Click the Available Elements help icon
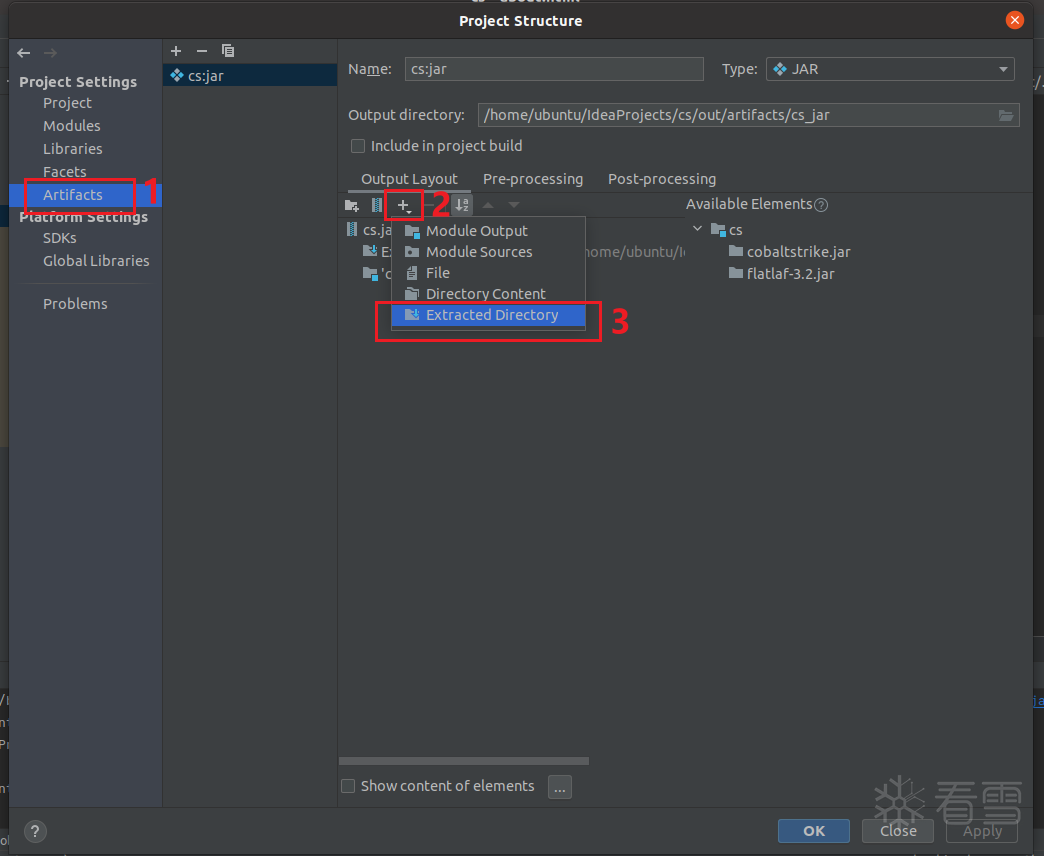This screenshot has width=1044, height=856. point(822,205)
